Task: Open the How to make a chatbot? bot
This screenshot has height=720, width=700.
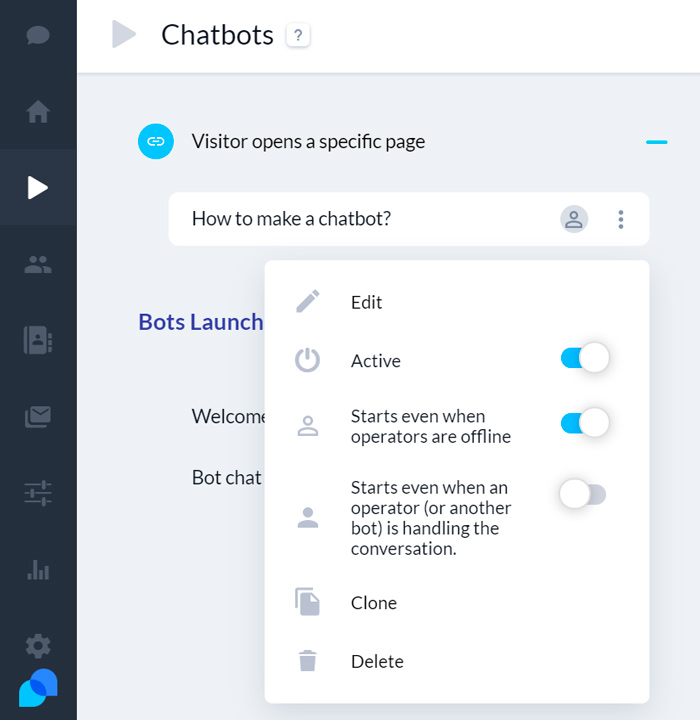Action: point(291,219)
